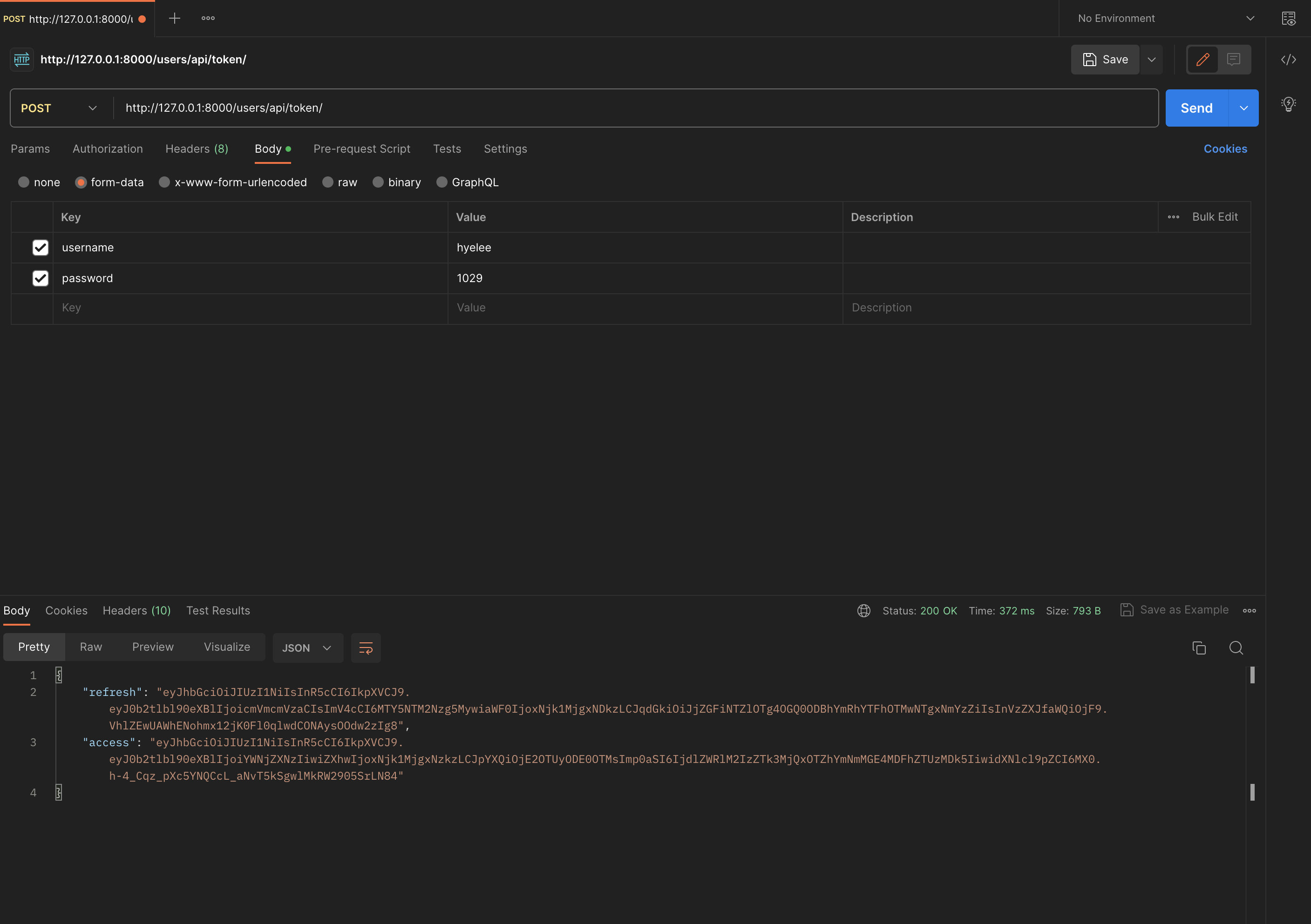Toggle line wrap in response body
The image size is (1311, 924).
coord(366,648)
